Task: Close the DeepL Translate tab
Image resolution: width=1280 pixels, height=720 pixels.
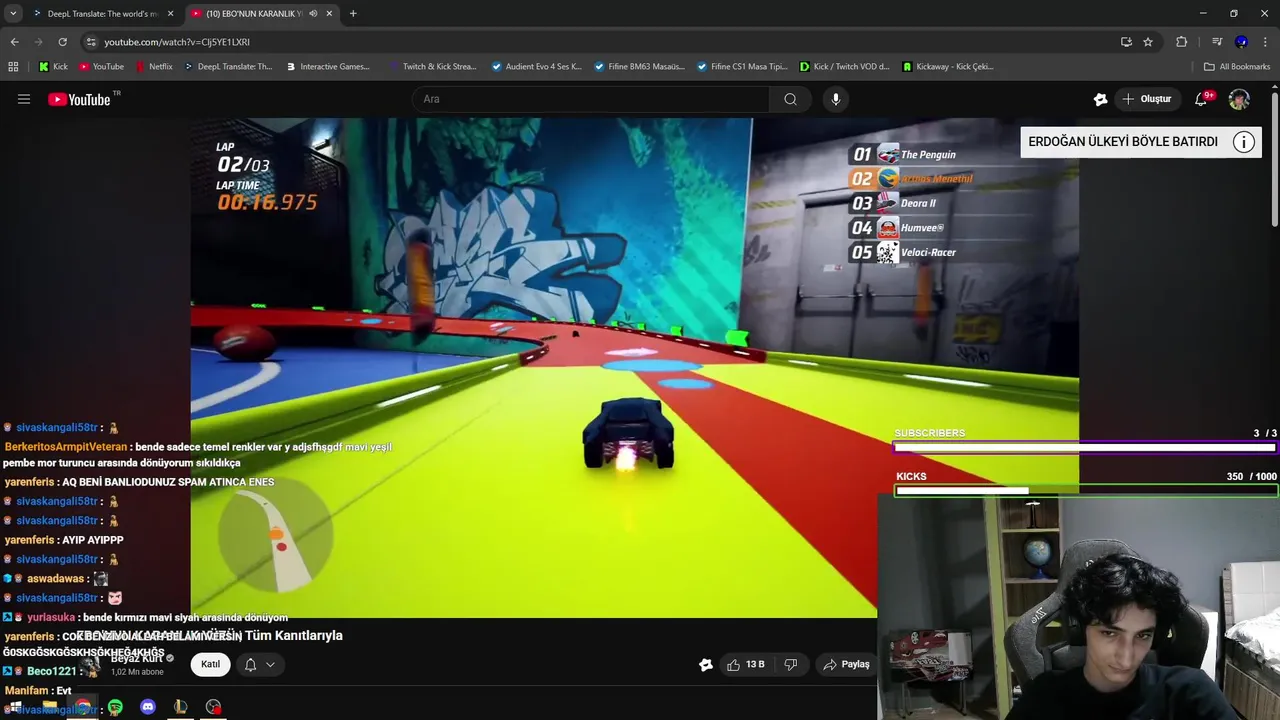Action: (170, 14)
